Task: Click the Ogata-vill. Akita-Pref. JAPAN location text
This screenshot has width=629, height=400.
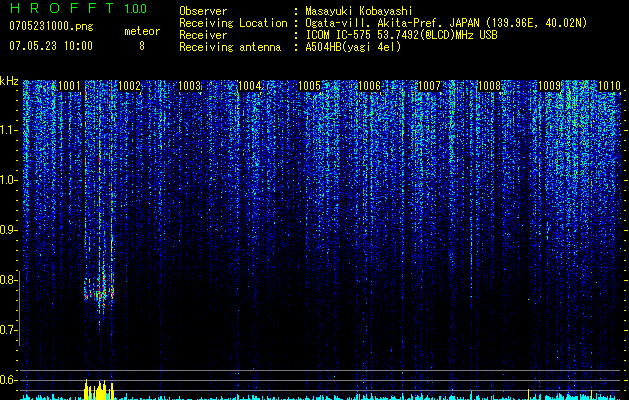Action: [446, 23]
